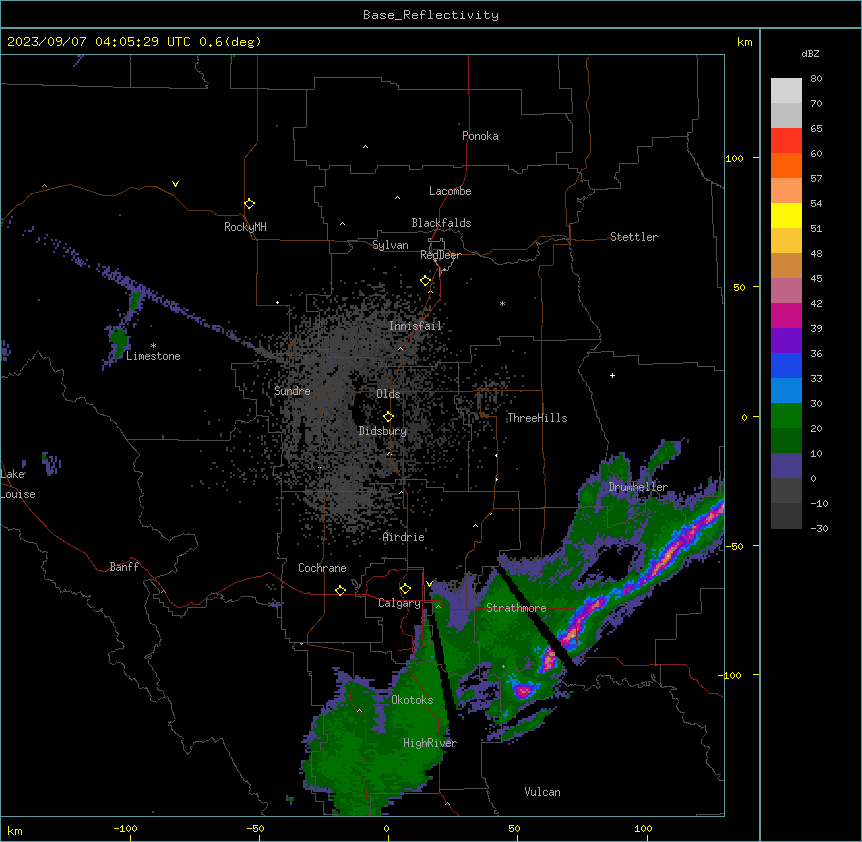Click the 80 value on dBZ scale
Viewport: 862px width, 842px height.
[816, 79]
